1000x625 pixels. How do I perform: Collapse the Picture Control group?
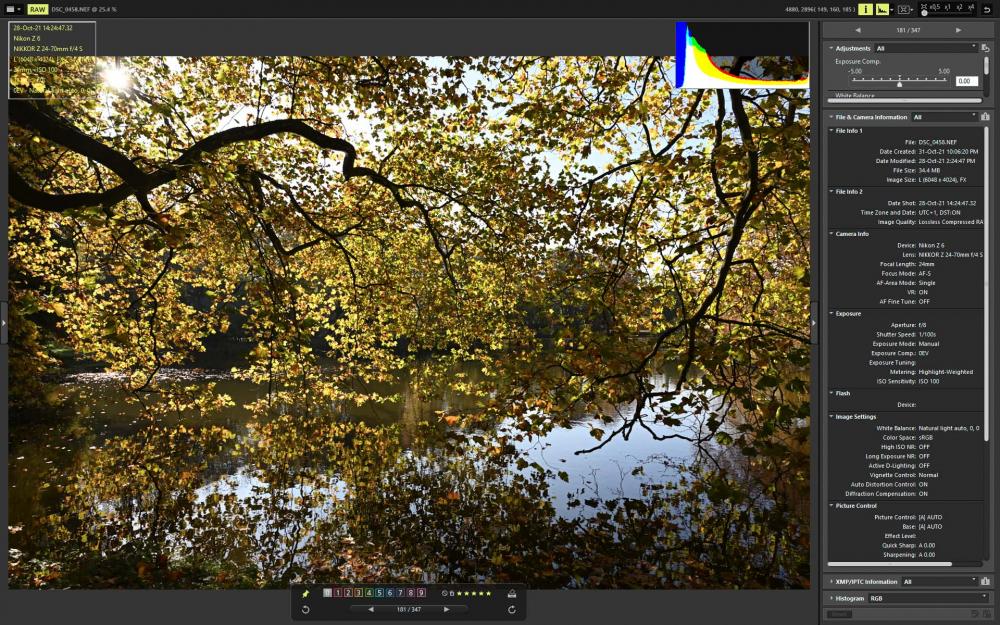[831, 505]
